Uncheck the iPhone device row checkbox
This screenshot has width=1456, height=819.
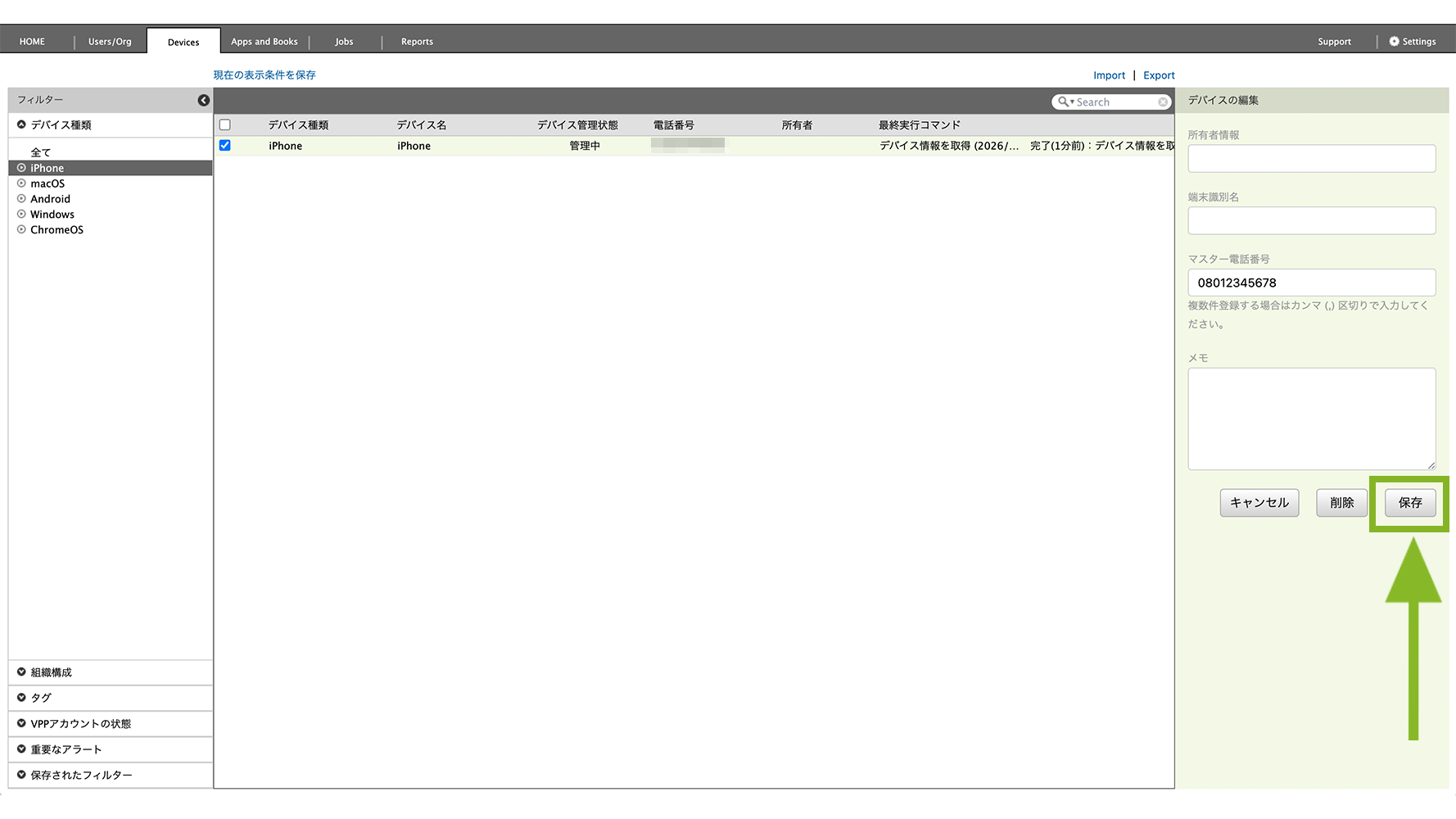[225, 146]
